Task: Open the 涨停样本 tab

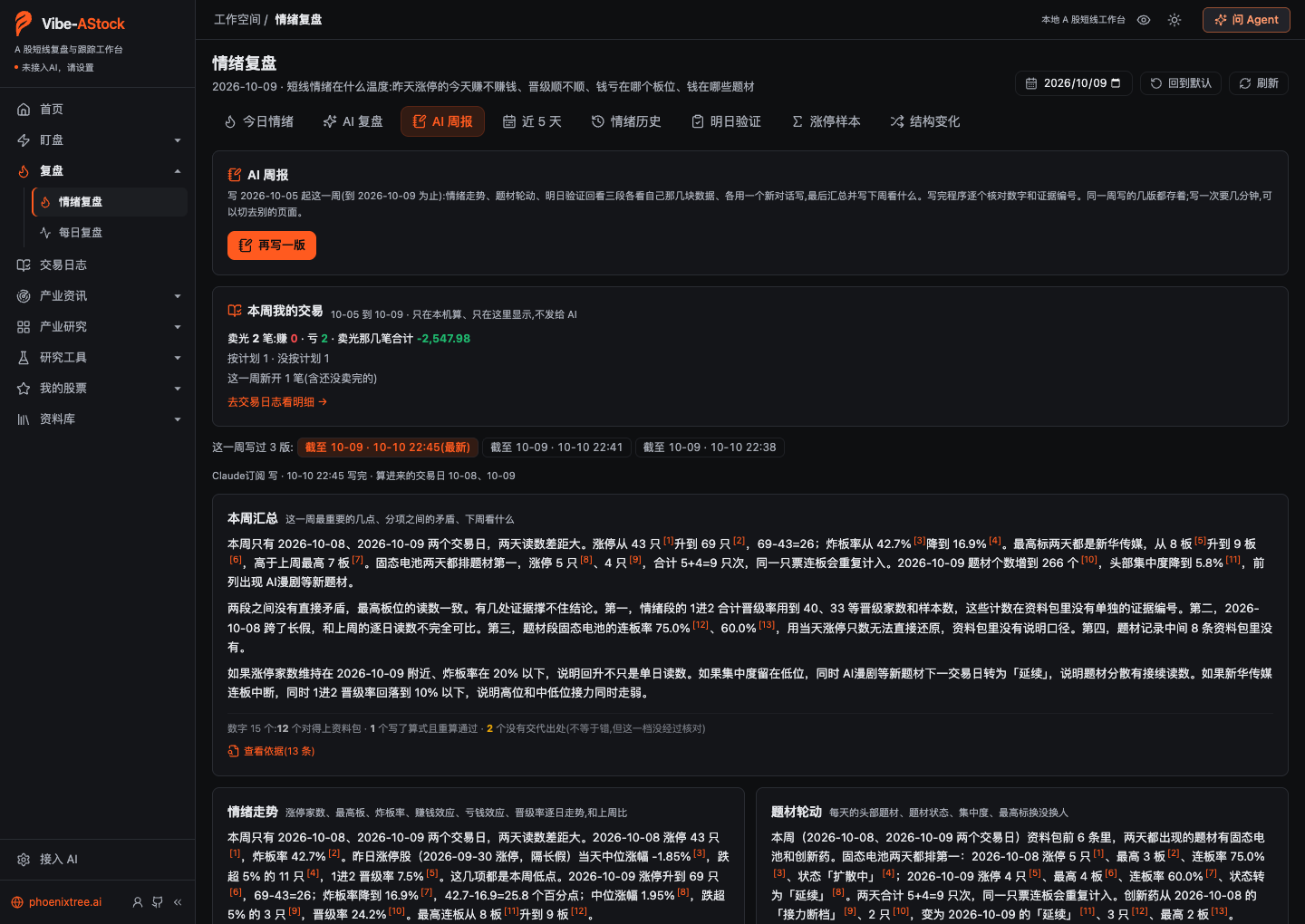Action: coord(826,121)
